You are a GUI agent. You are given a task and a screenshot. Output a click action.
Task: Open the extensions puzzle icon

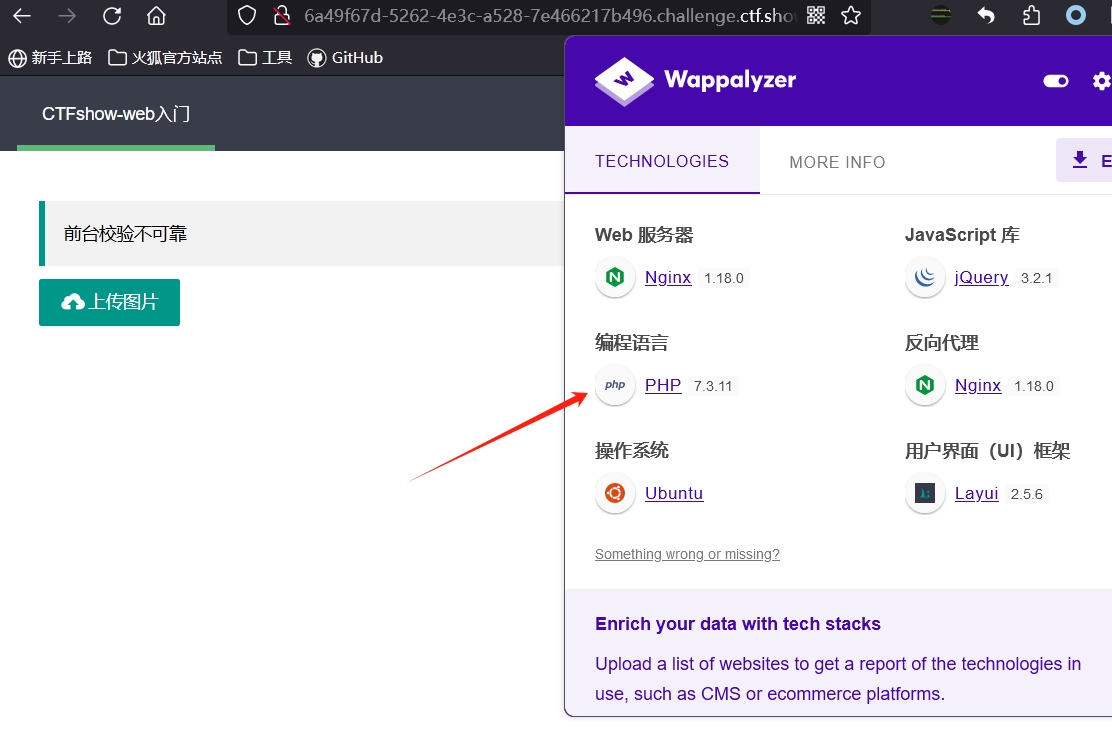(x=1031, y=15)
